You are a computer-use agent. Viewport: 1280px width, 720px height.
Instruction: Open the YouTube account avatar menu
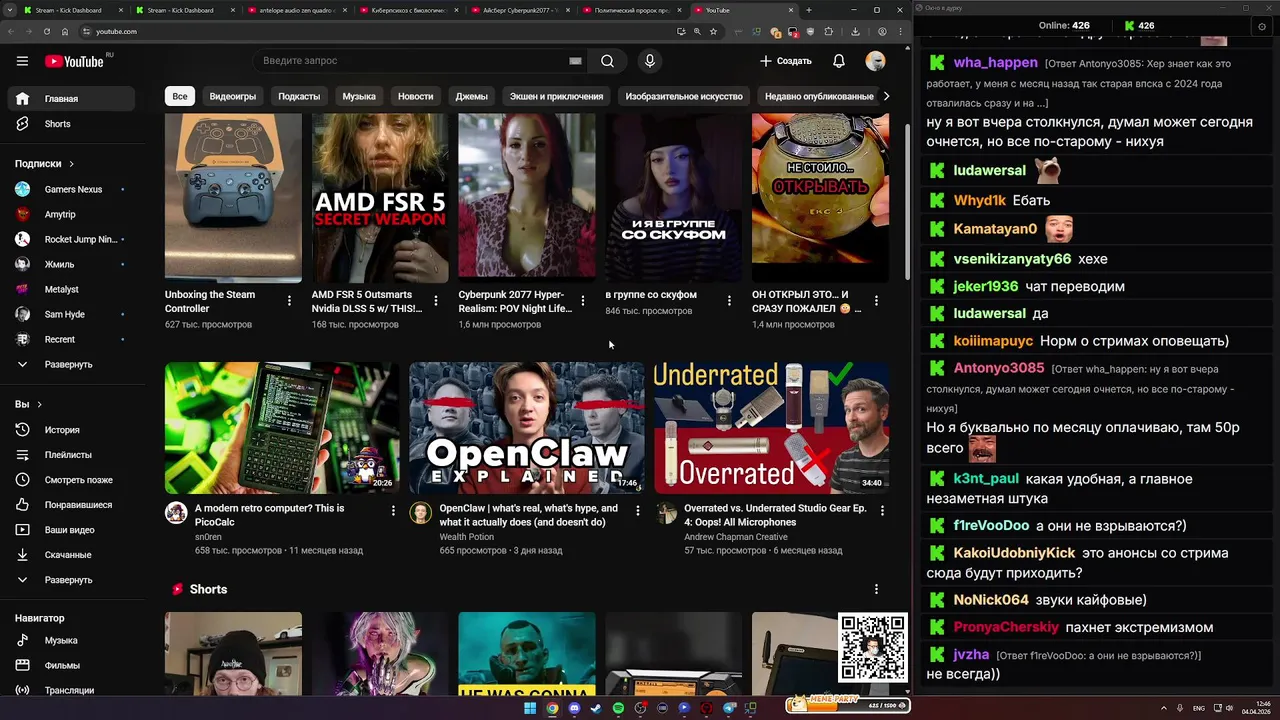875,61
